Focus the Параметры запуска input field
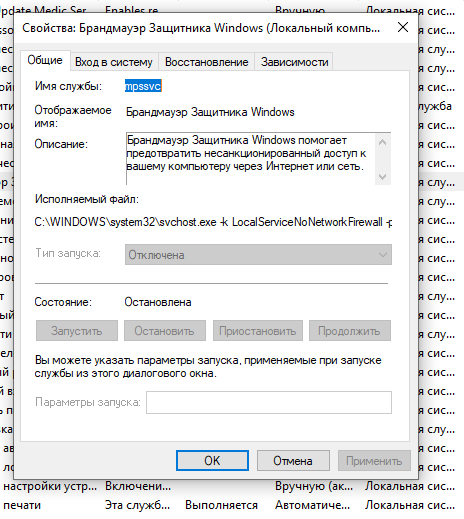464x519 pixels. click(269, 402)
